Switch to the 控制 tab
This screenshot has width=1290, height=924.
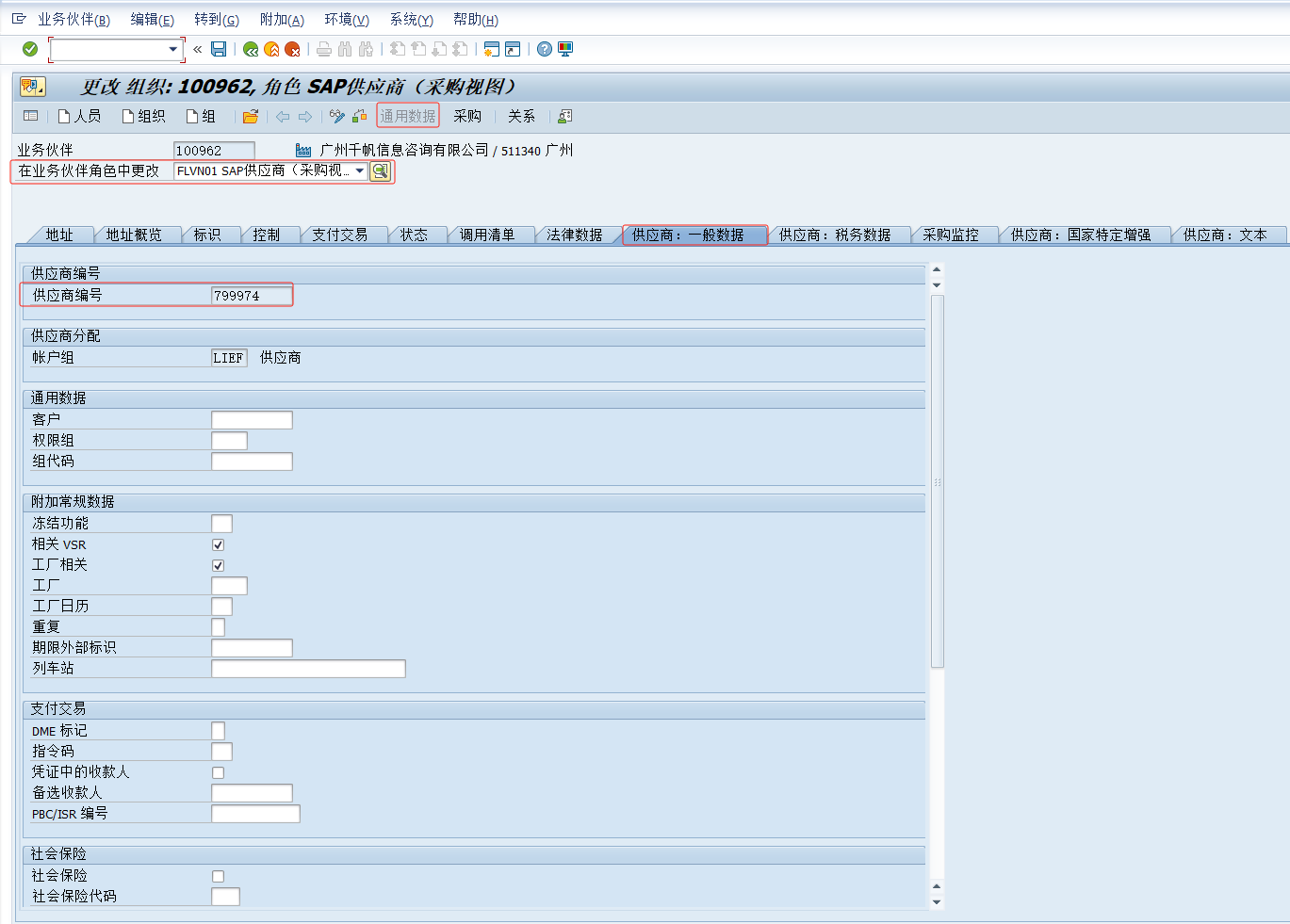click(x=267, y=235)
